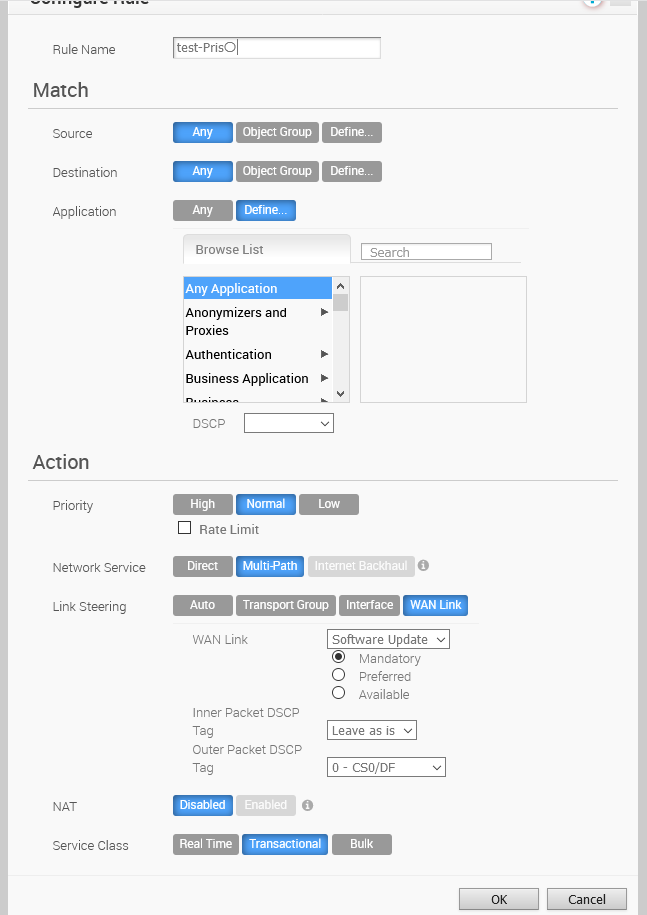Viewport: 647px width, 915px height.
Task: Select Any Application in the list
Action: tap(257, 288)
